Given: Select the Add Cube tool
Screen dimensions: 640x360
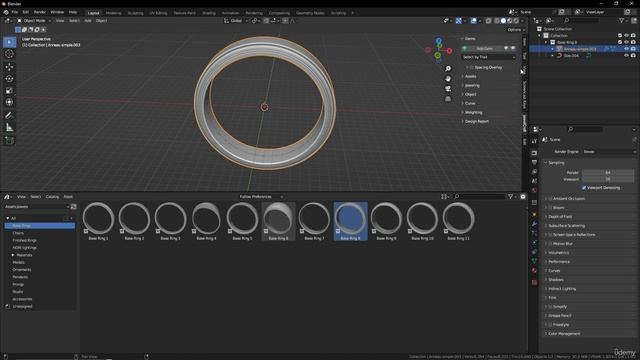Looking at the screenshot, I should tap(9, 140).
